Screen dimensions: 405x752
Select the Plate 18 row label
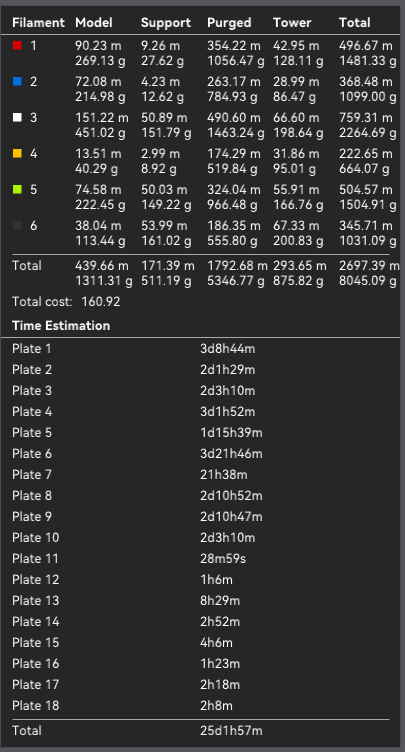pos(36,705)
